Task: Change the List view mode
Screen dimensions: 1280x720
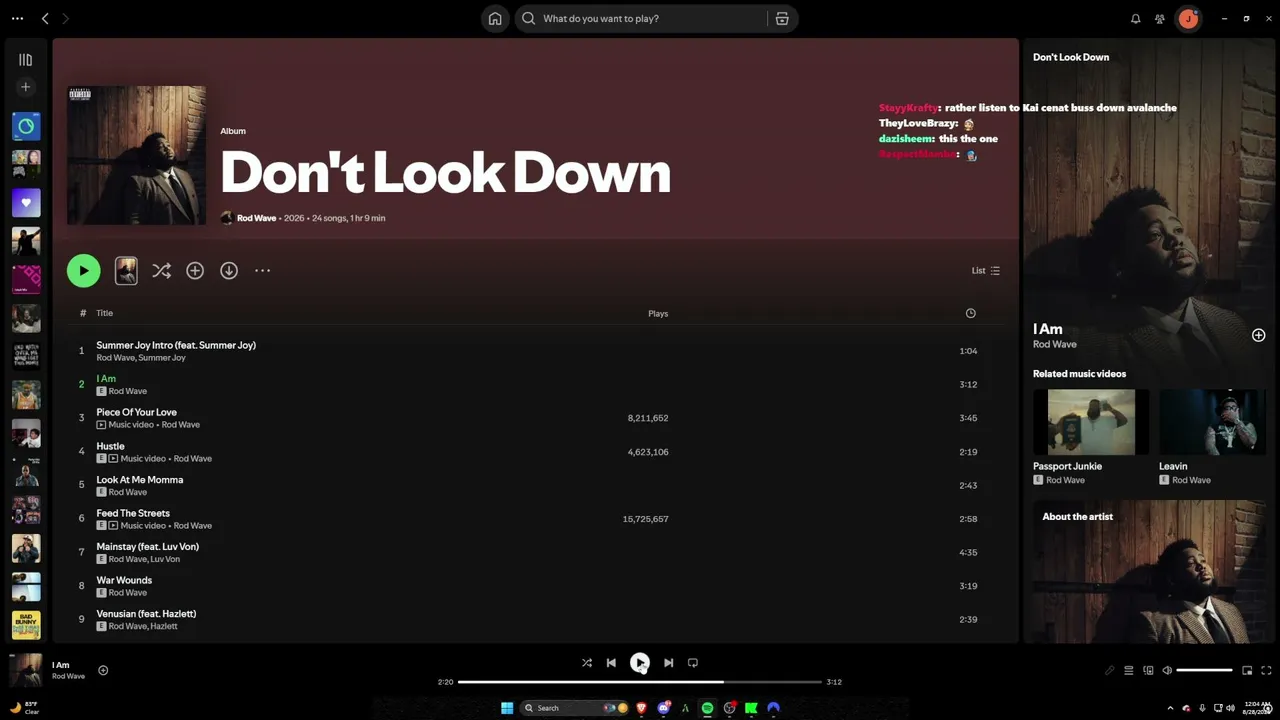Action: tap(985, 270)
